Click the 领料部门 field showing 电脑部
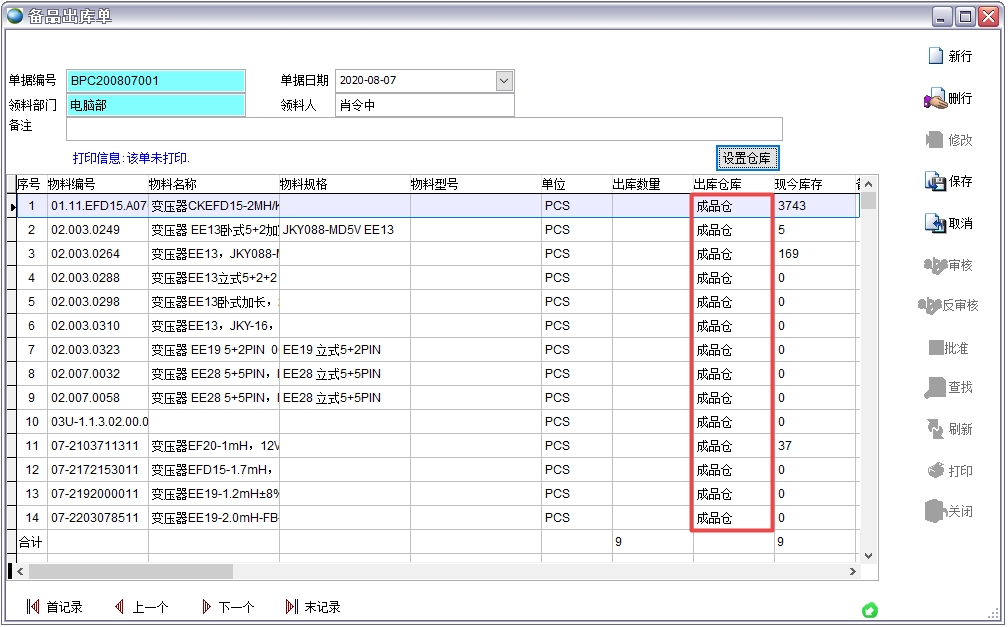Screen dimensions: 1008x627 (x=155, y=105)
